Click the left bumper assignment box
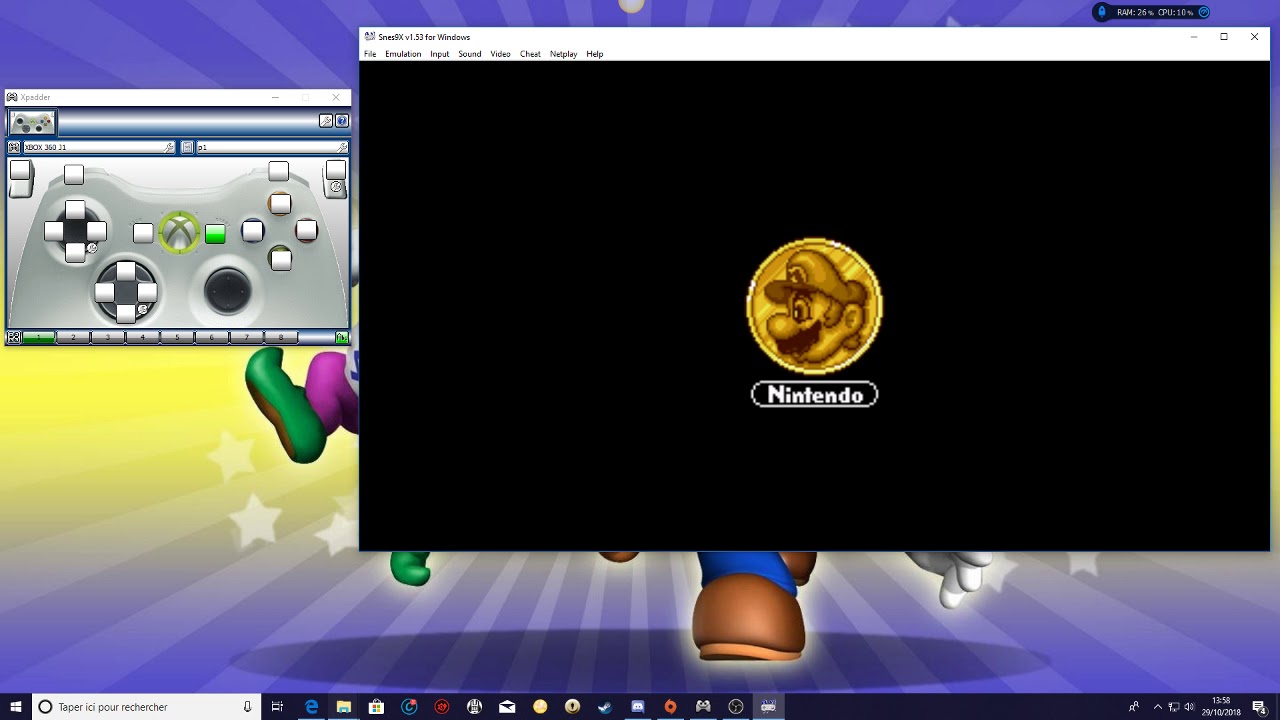 74,175
